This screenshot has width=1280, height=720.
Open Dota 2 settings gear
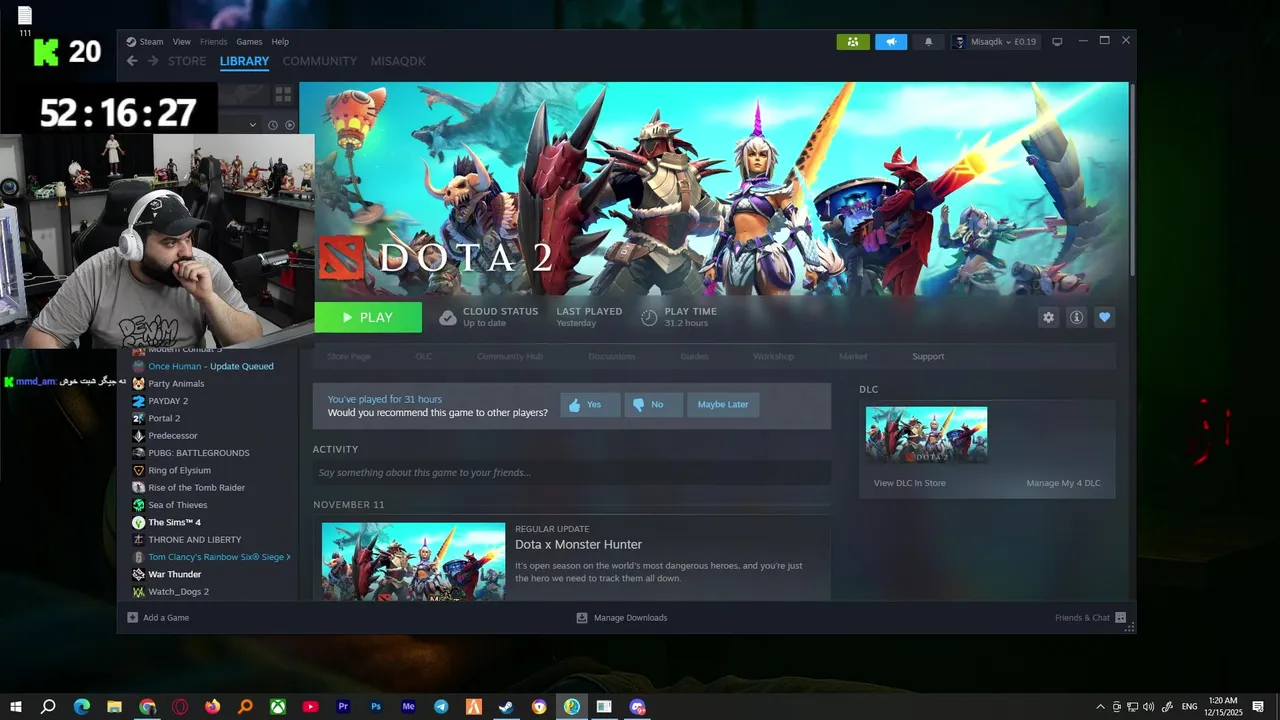[1048, 317]
